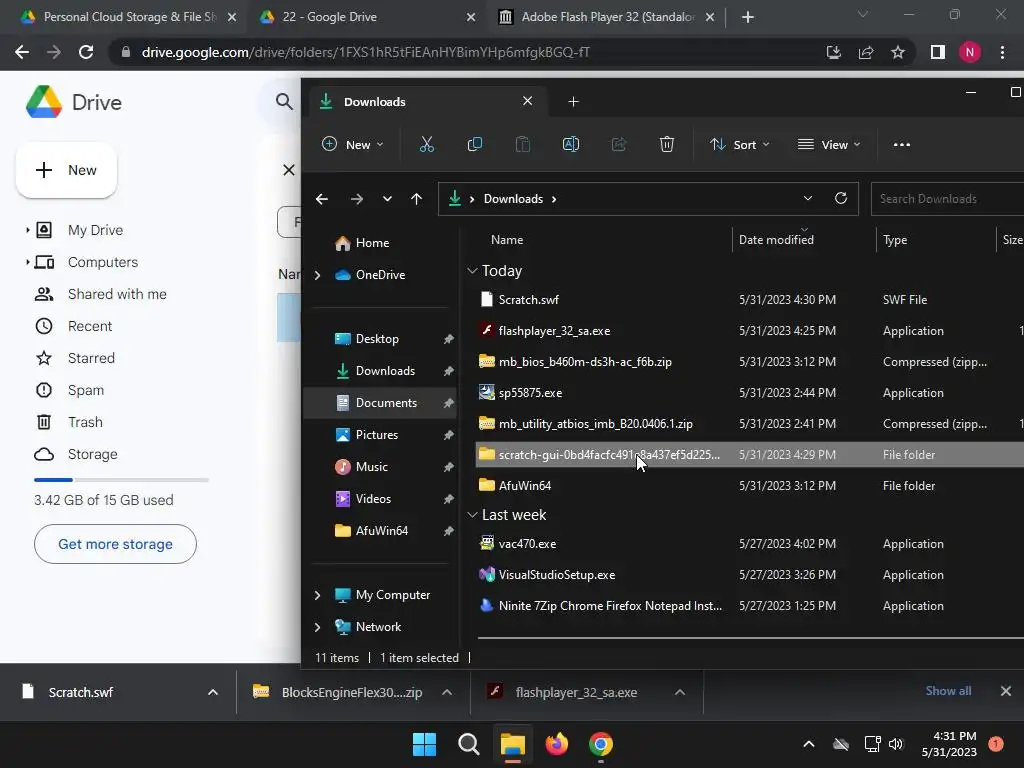Open Windows Start menu

(424, 744)
